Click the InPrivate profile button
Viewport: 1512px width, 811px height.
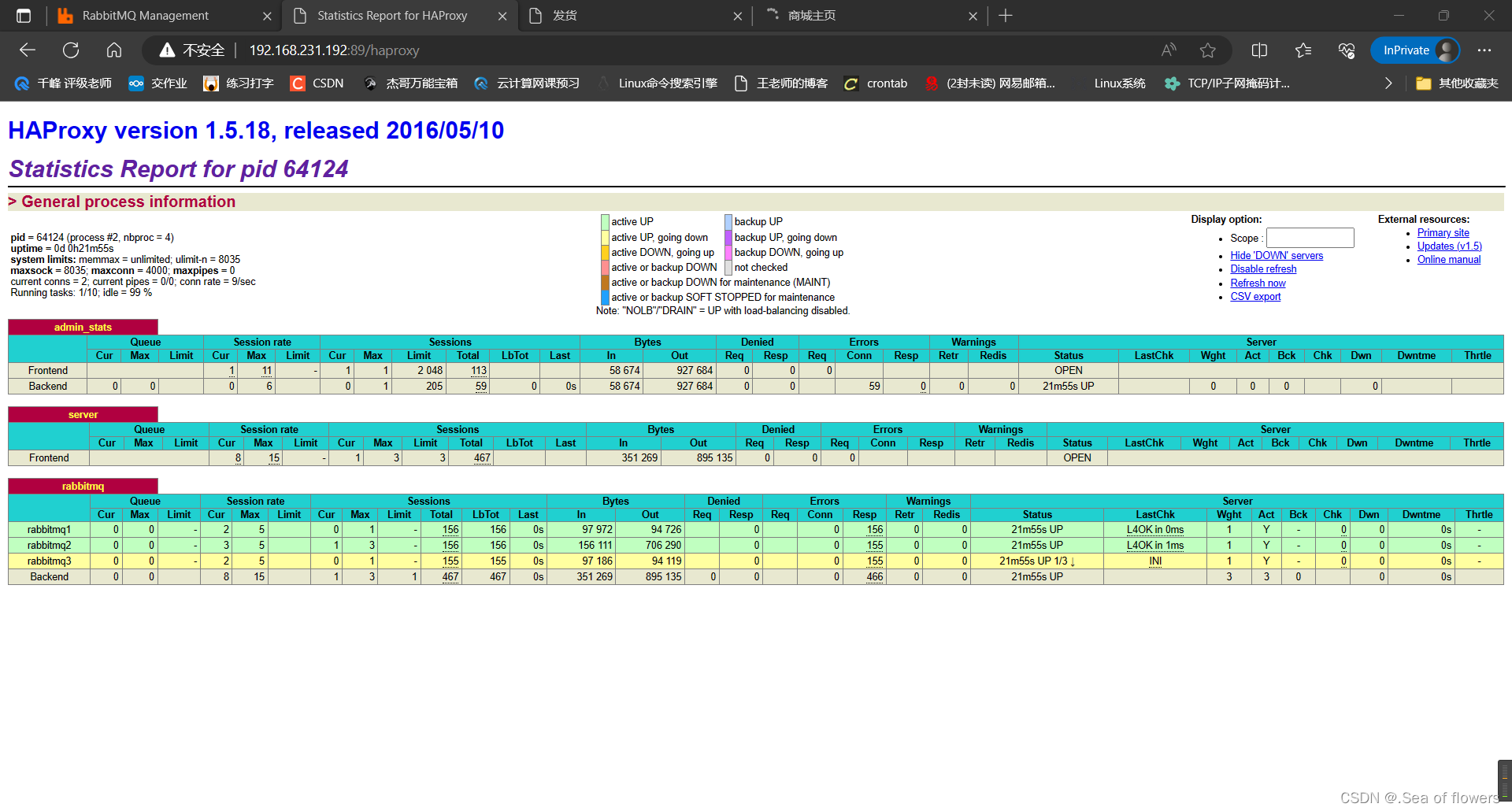coord(1415,50)
